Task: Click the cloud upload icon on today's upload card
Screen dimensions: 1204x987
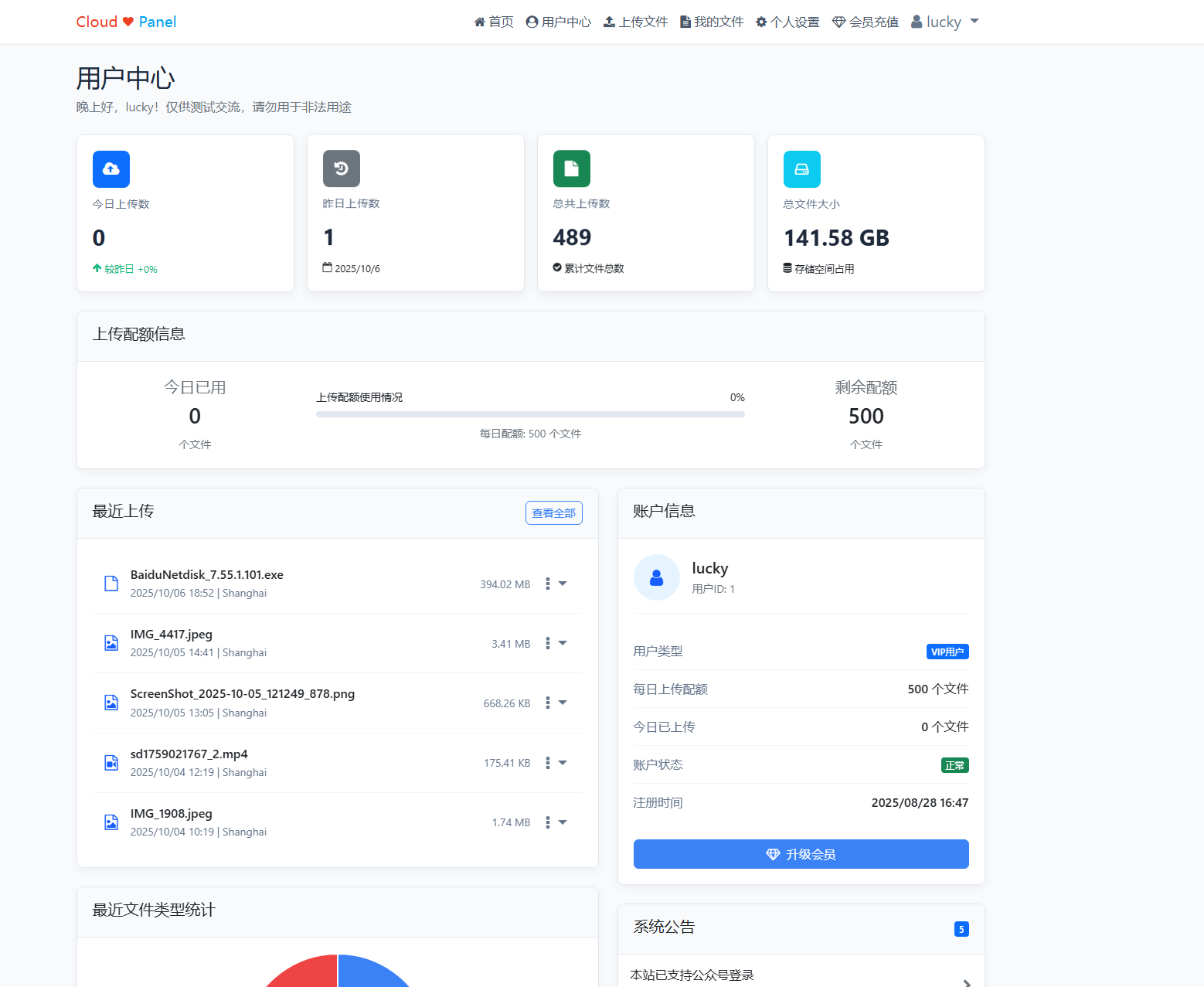Action: [111, 168]
